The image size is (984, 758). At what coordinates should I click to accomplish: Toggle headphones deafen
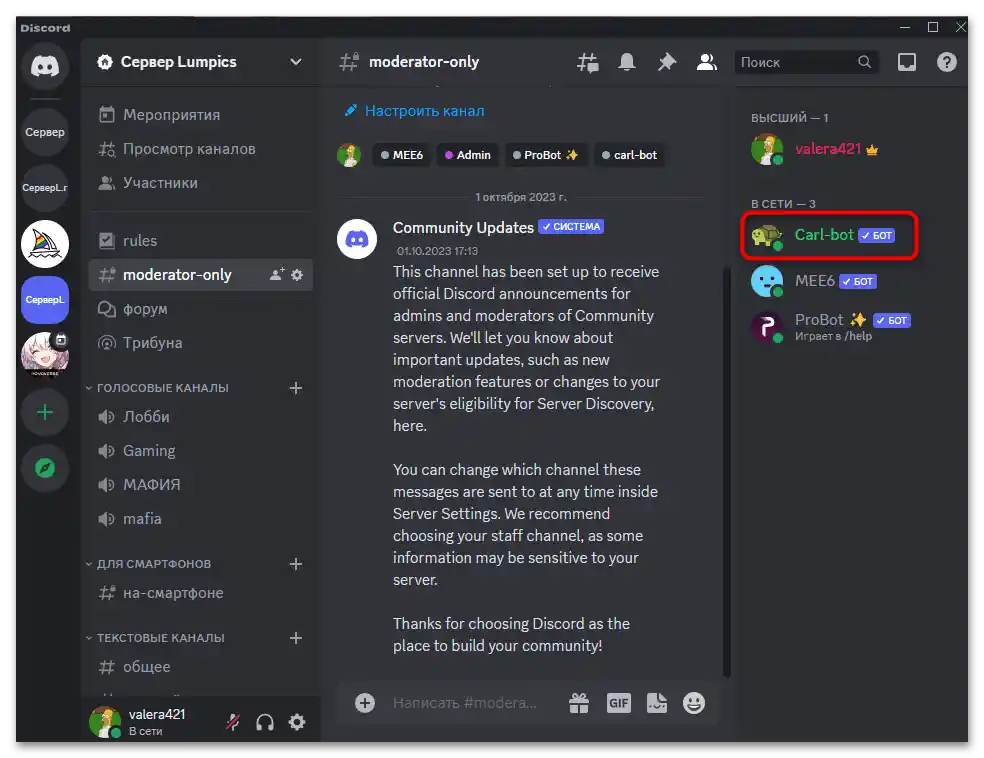coord(265,722)
